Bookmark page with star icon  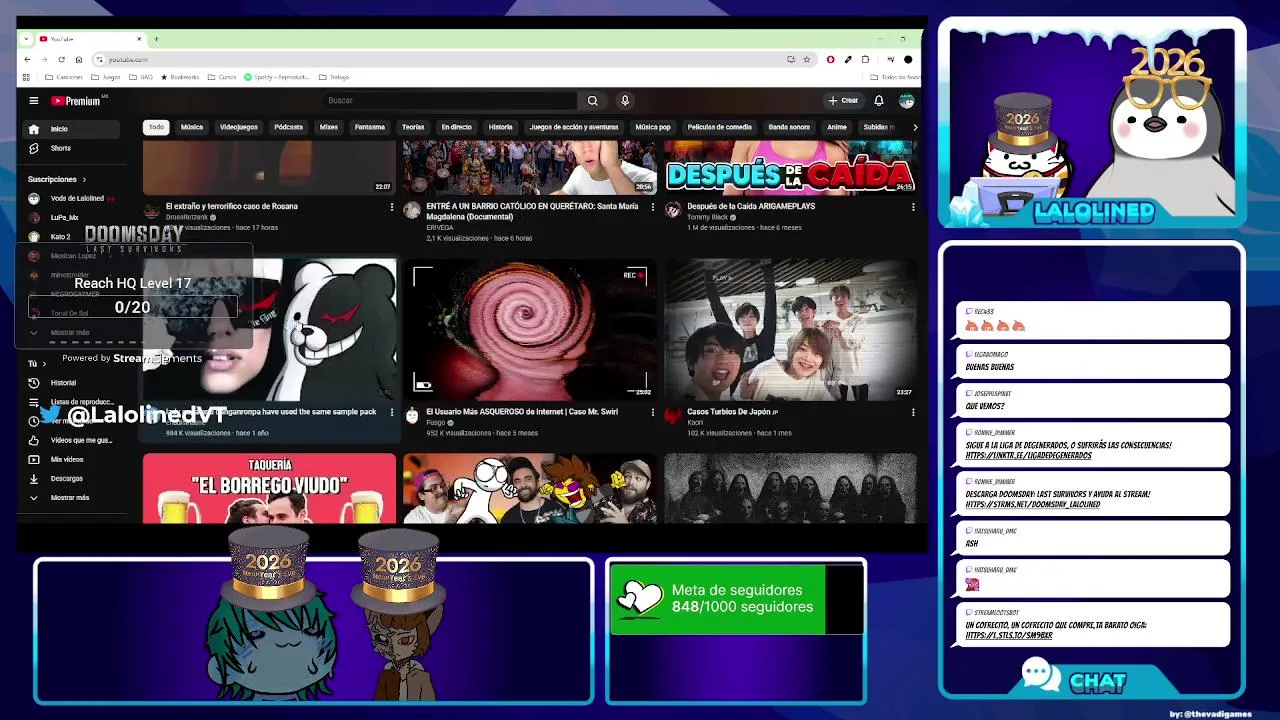pos(807,59)
